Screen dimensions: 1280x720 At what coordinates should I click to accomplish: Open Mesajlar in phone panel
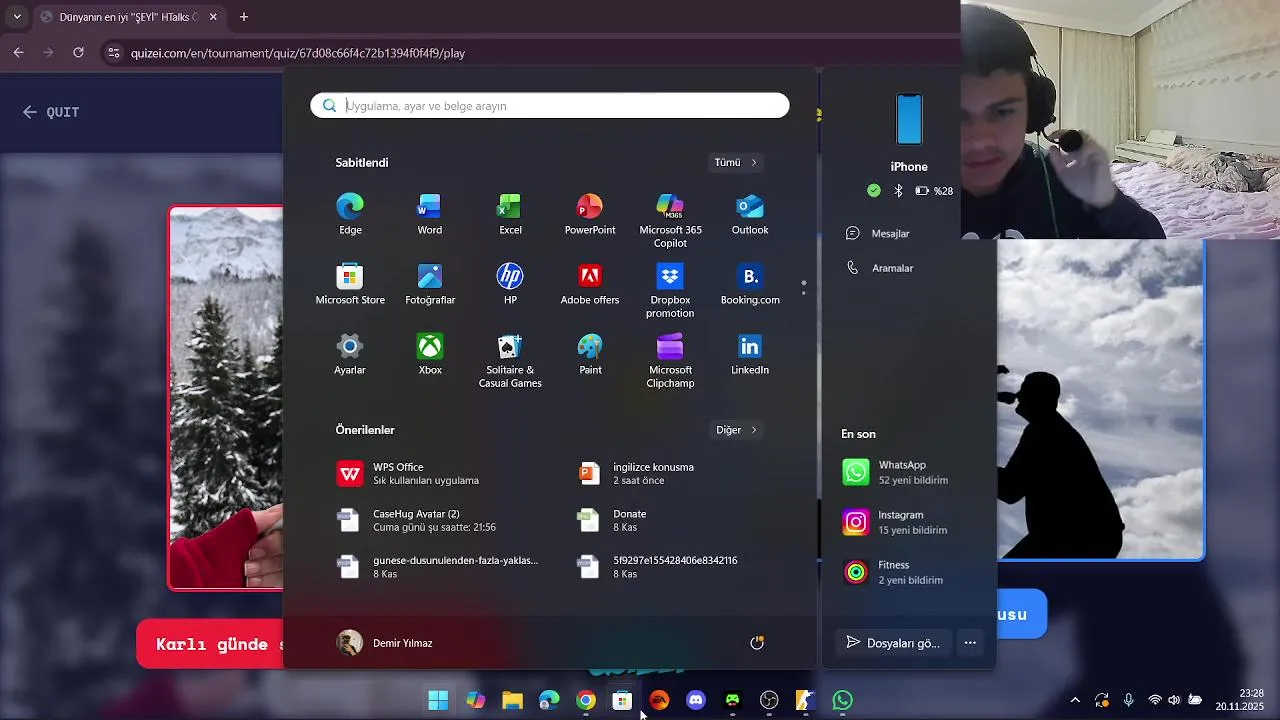(x=878, y=233)
